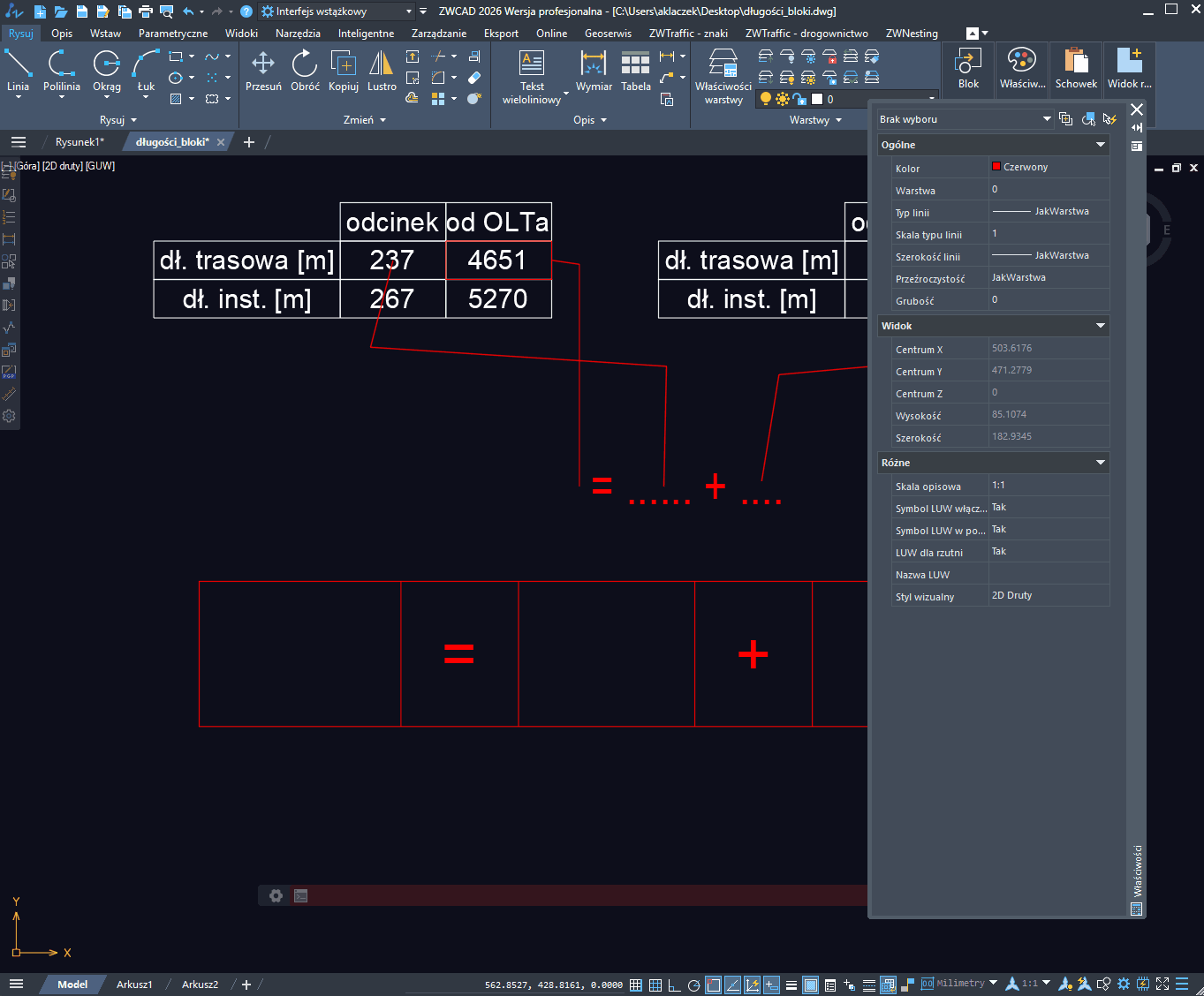The height and width of the screenshot is (996, 1204).
Task: Switch to the Rysunek1 document tab
Action: [x=80, y=142]
